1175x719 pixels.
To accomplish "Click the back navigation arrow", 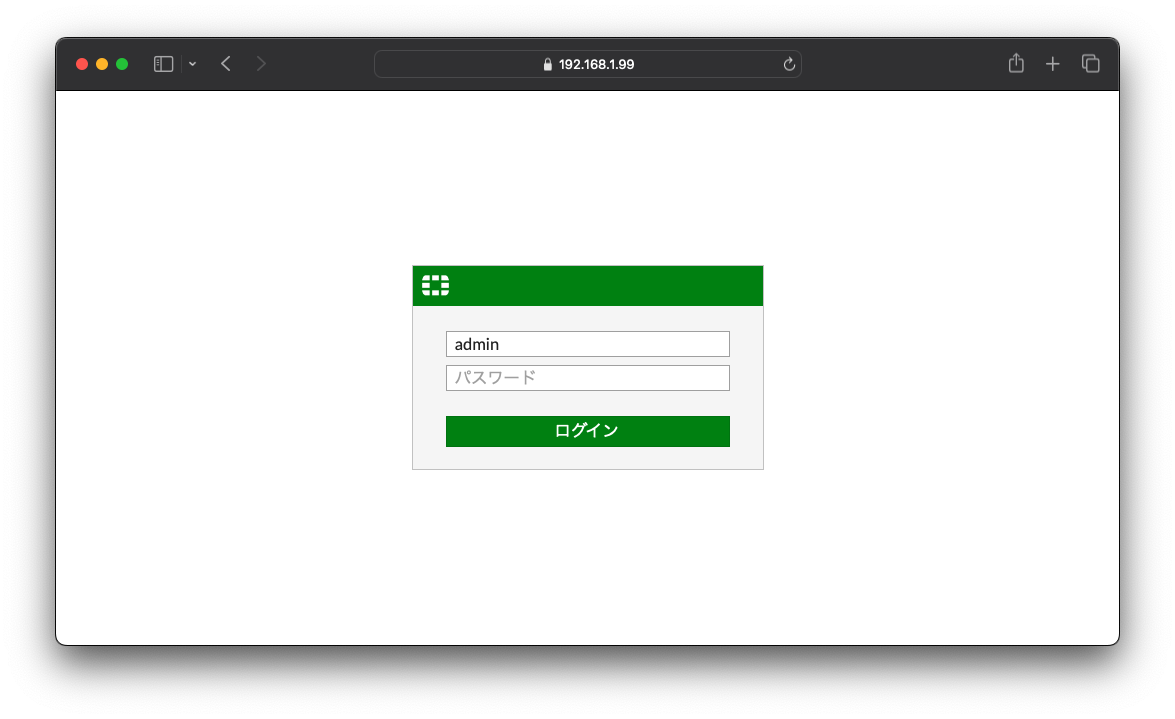I will (225, 63).
